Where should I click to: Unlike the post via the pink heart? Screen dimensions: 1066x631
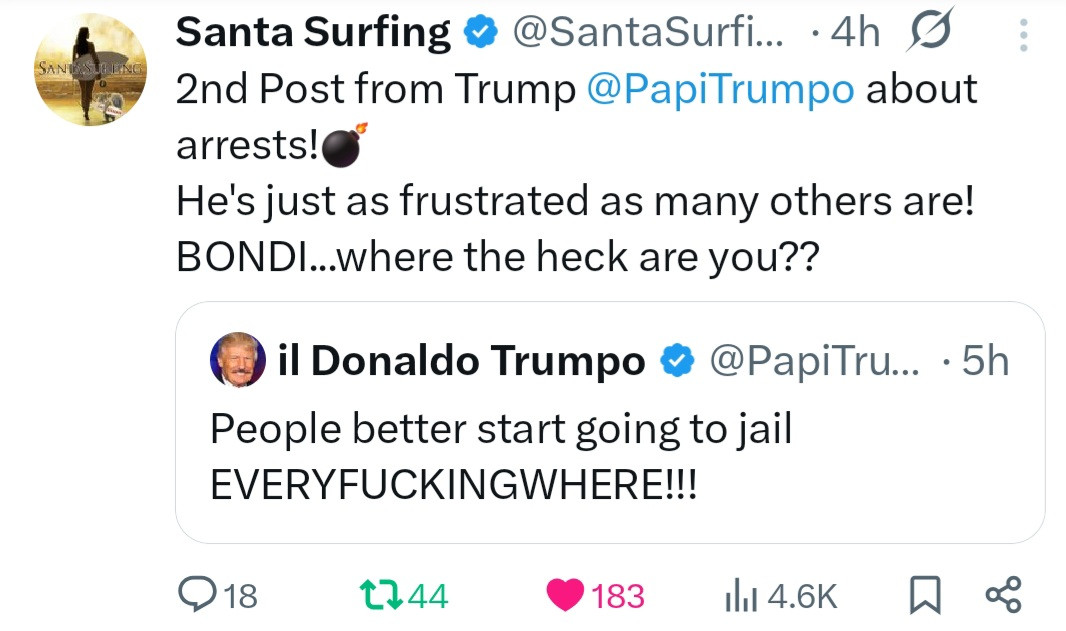coord(567,596)
